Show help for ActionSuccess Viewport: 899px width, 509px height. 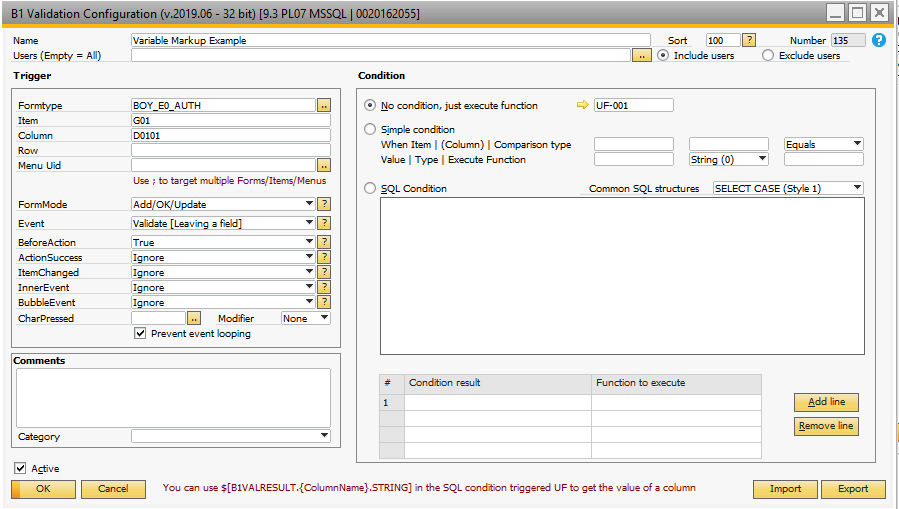(324, 257)
